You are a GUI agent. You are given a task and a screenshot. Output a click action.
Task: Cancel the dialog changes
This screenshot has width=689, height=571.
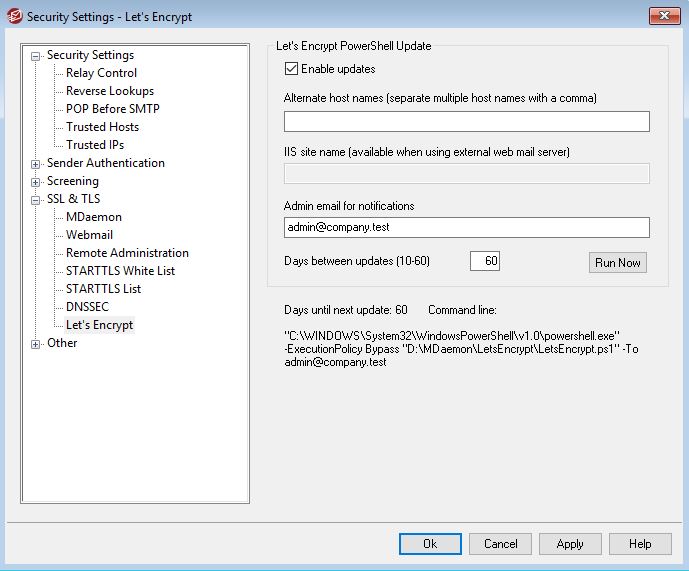(x=500, y=544)
